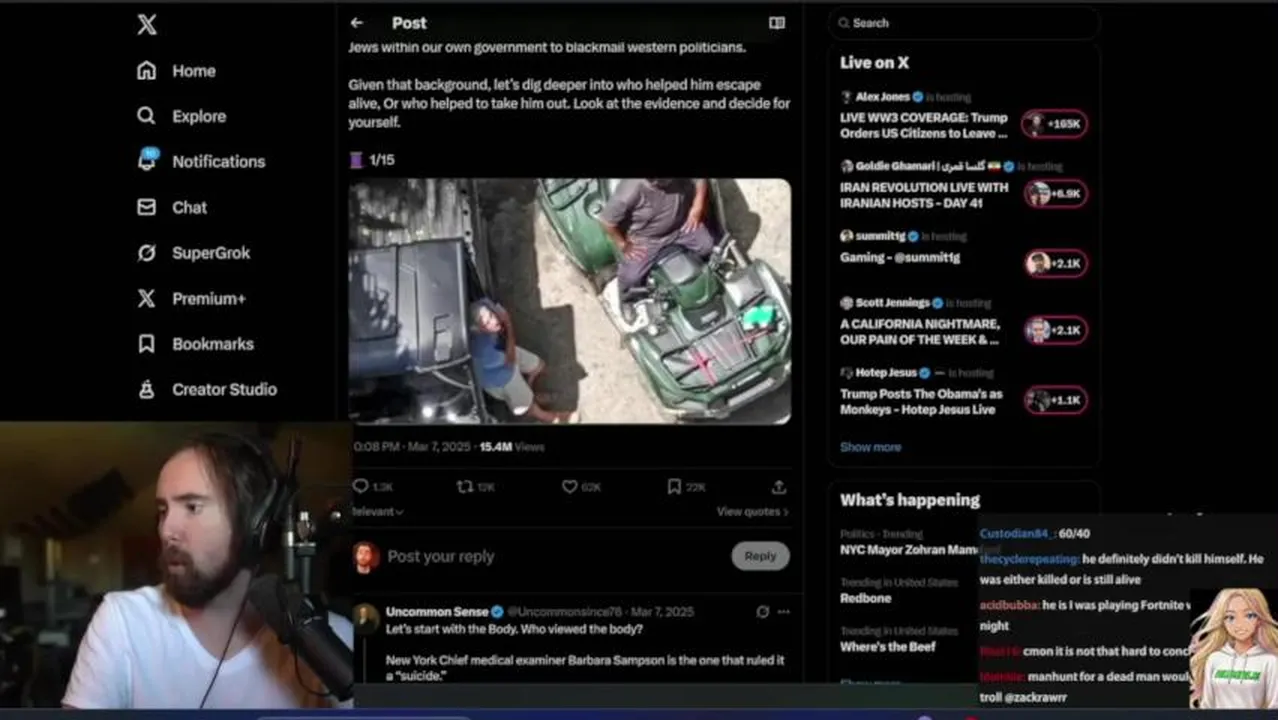Open LIVE WW3 COVERAGE broadcast title
This screenshot has width=1278, height=720.
click(x=924, y=125)
